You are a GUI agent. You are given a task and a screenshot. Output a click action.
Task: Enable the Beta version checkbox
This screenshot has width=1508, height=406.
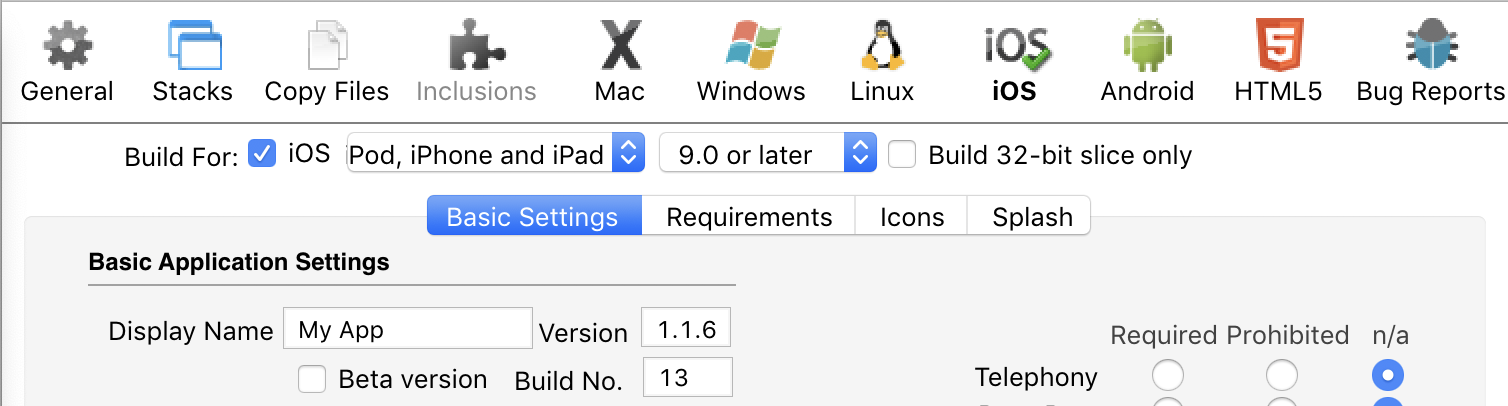(313, 379)
